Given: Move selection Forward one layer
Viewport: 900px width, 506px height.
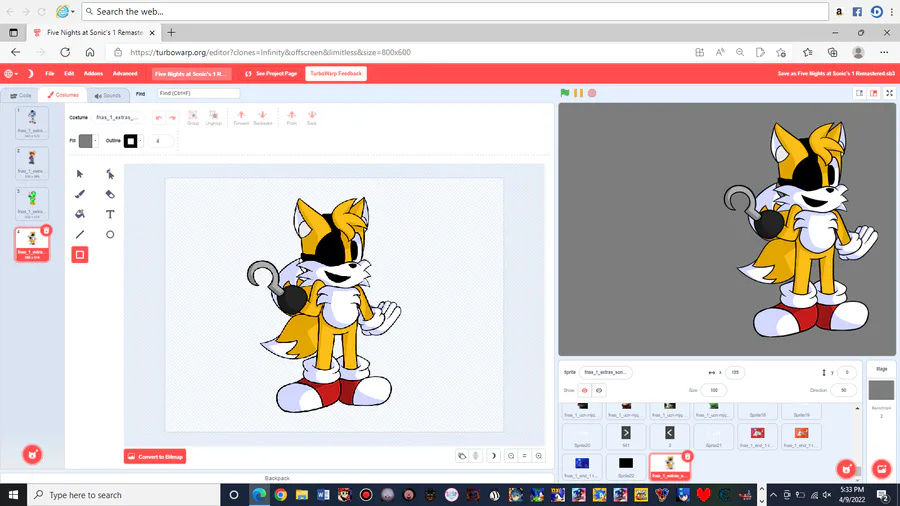Looking at the screenshot, I should pos(241,118).
